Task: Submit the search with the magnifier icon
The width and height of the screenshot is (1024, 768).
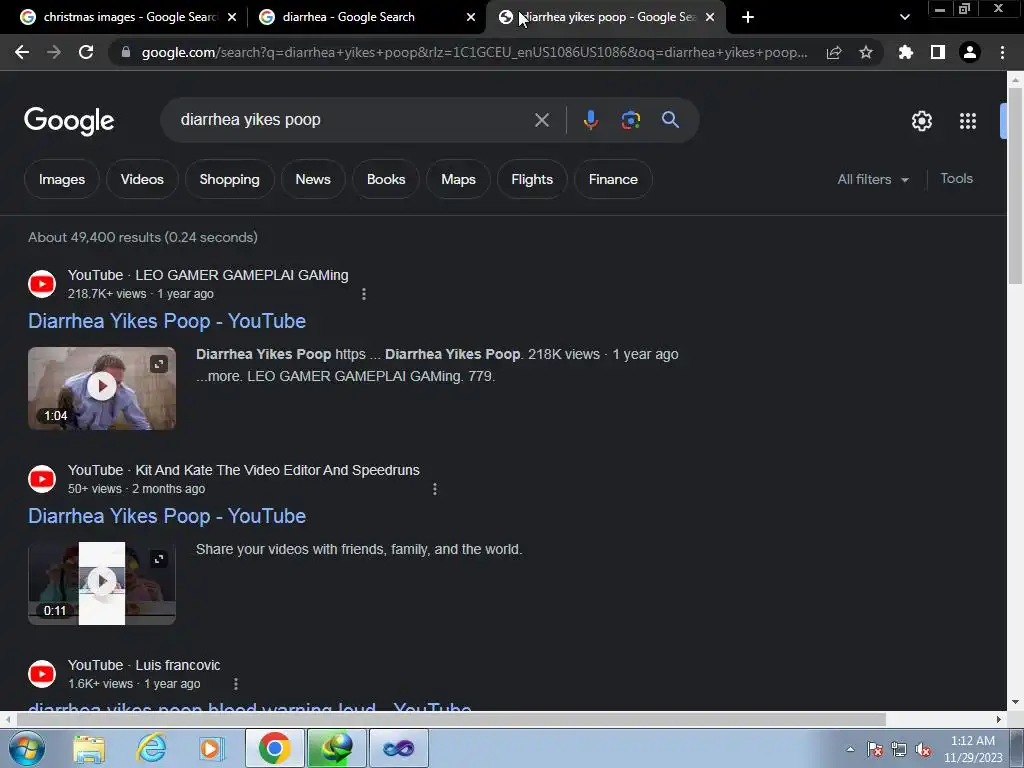Action: tap(671, 120)
